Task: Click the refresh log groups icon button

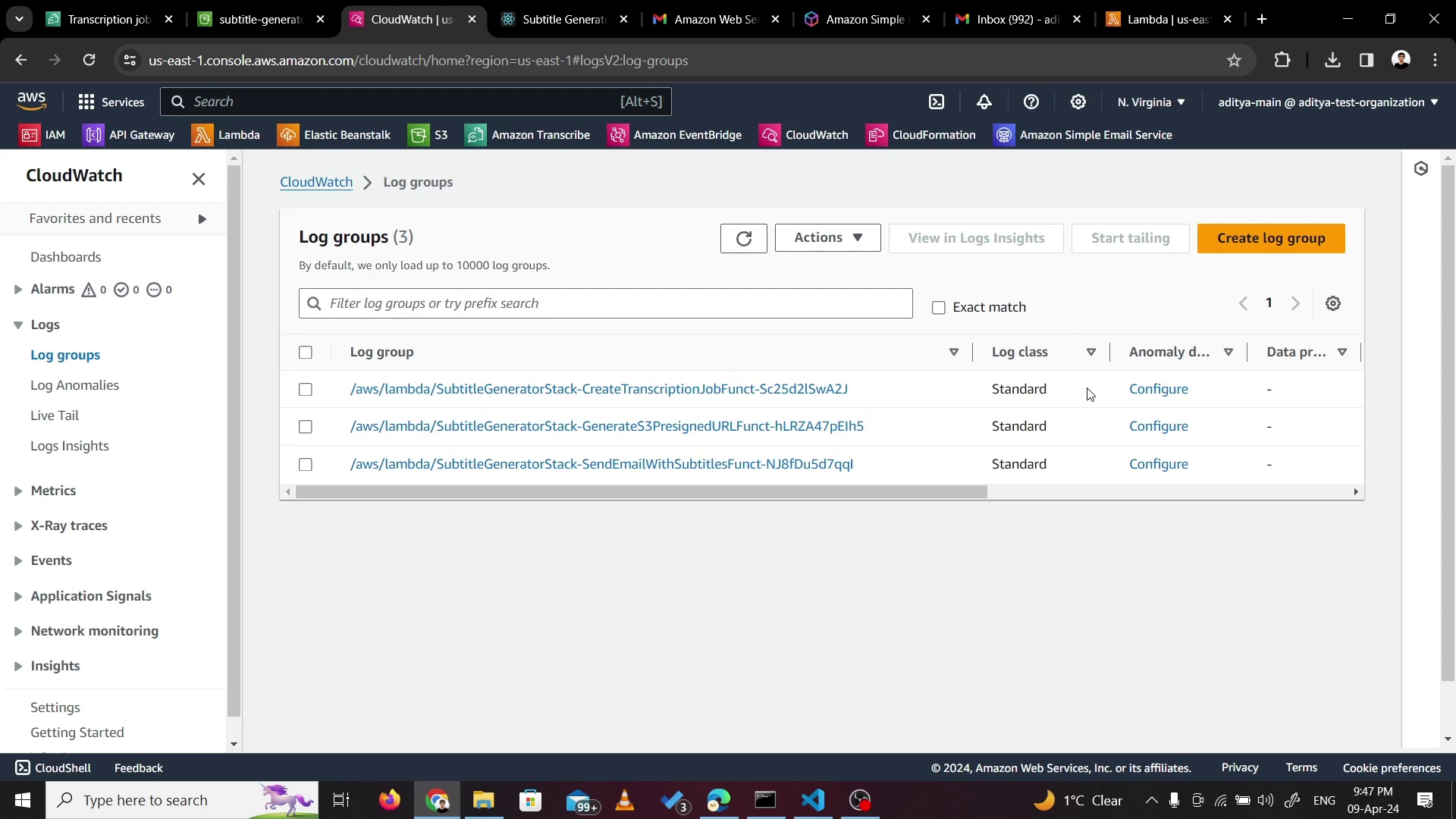Action: (x=743, y=238)
